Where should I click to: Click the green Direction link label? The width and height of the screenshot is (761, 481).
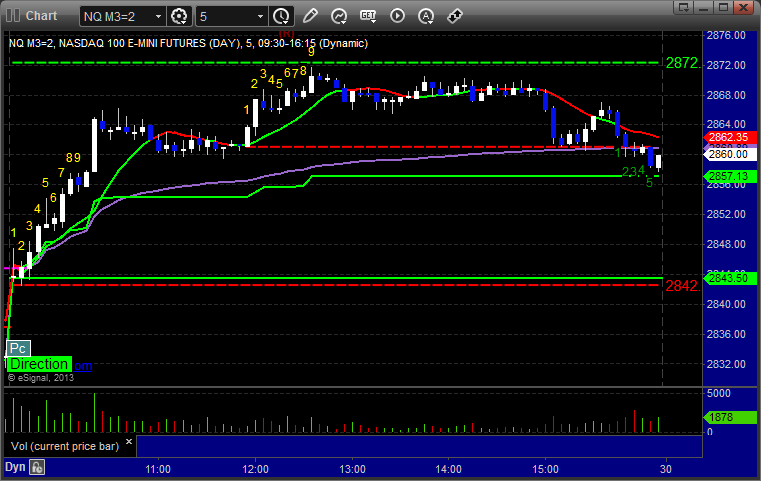point(39,364)
